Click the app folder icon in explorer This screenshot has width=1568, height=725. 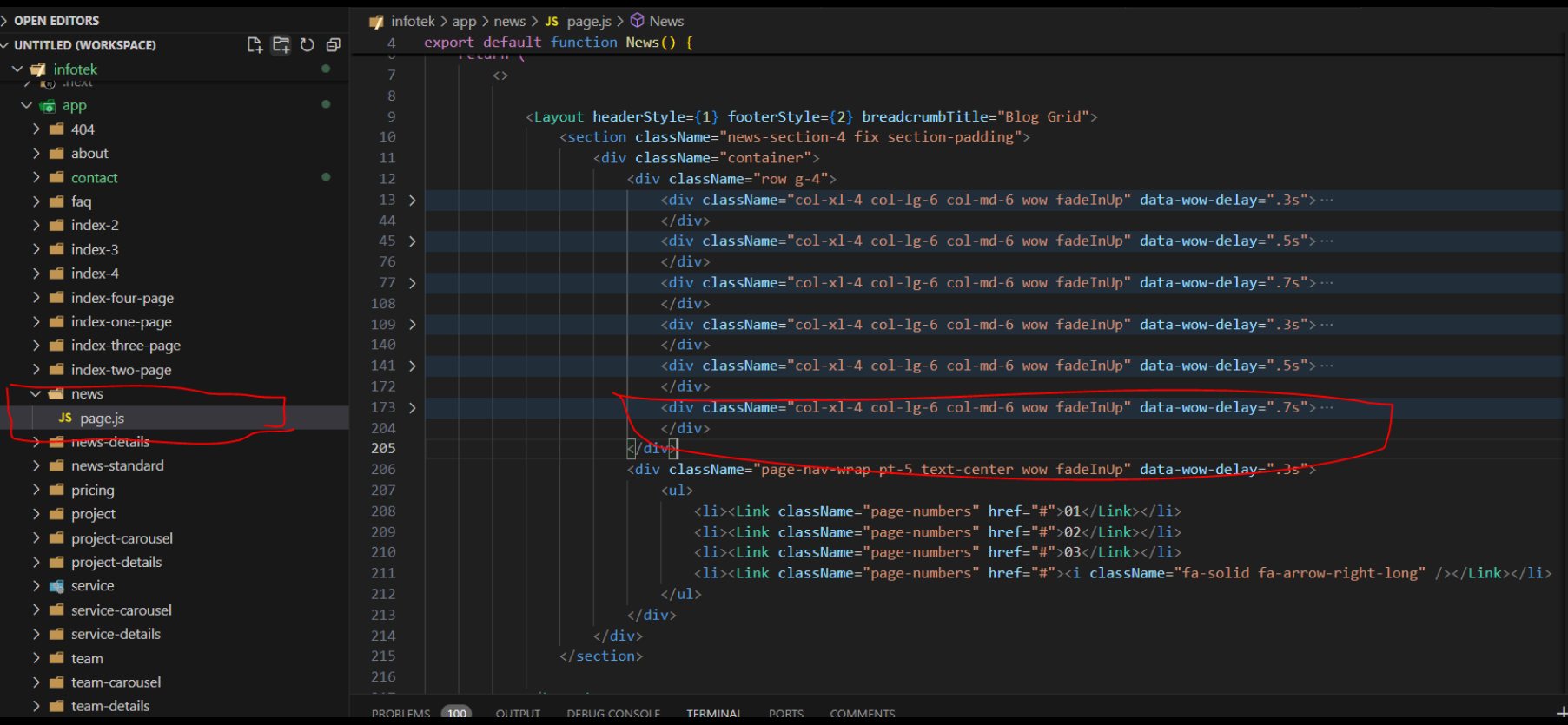pyautogui.click(x=48, y=105)
